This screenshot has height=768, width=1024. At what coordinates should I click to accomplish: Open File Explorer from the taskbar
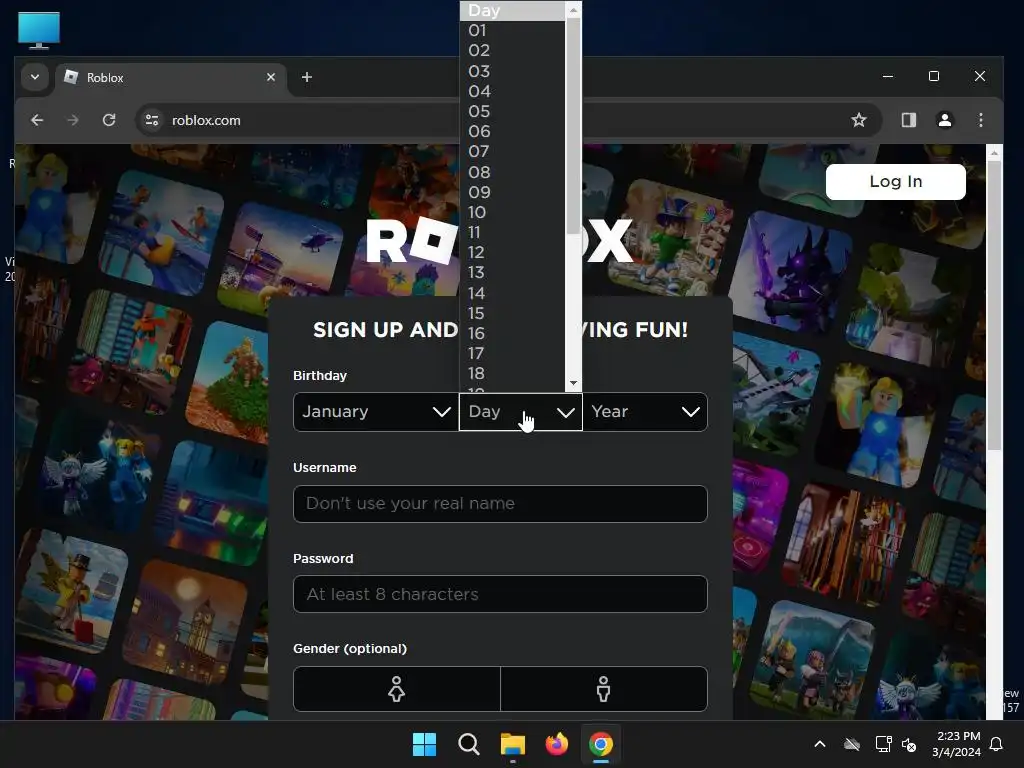pos(513,744)
